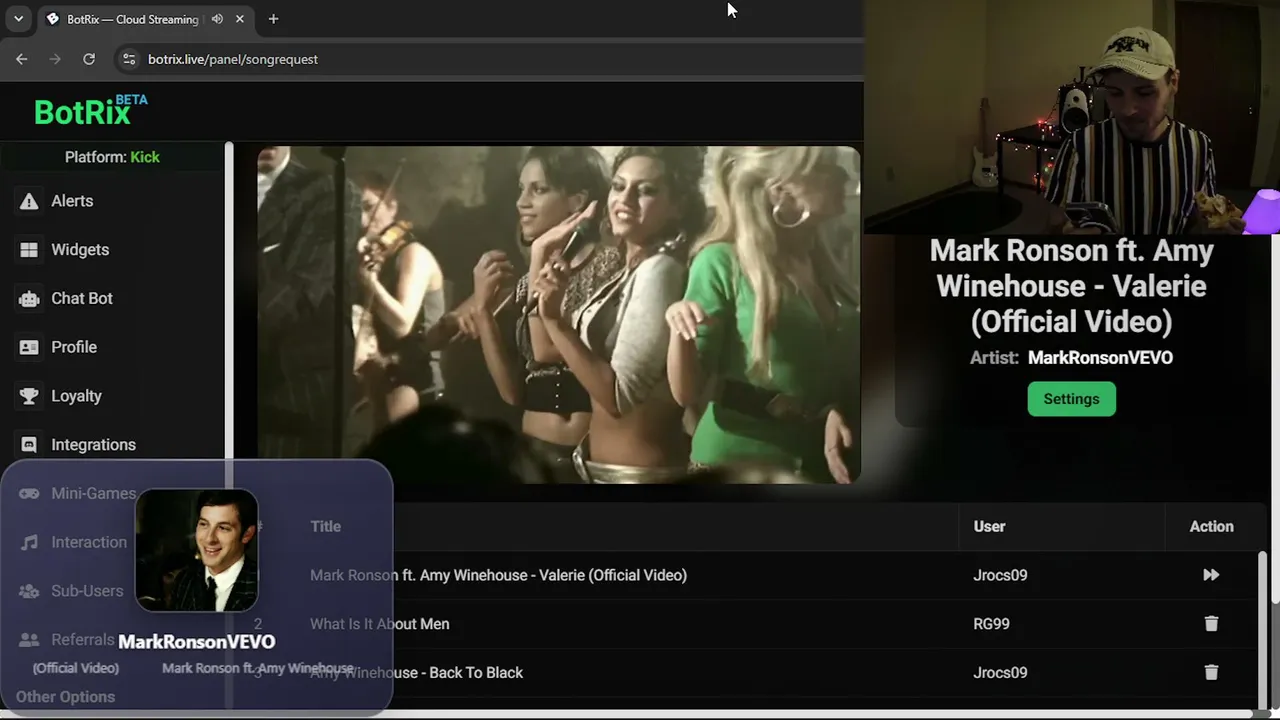Click the BotRix BETA logo
This screenshot has width=1280, height=720.
[x=90, y=110]
